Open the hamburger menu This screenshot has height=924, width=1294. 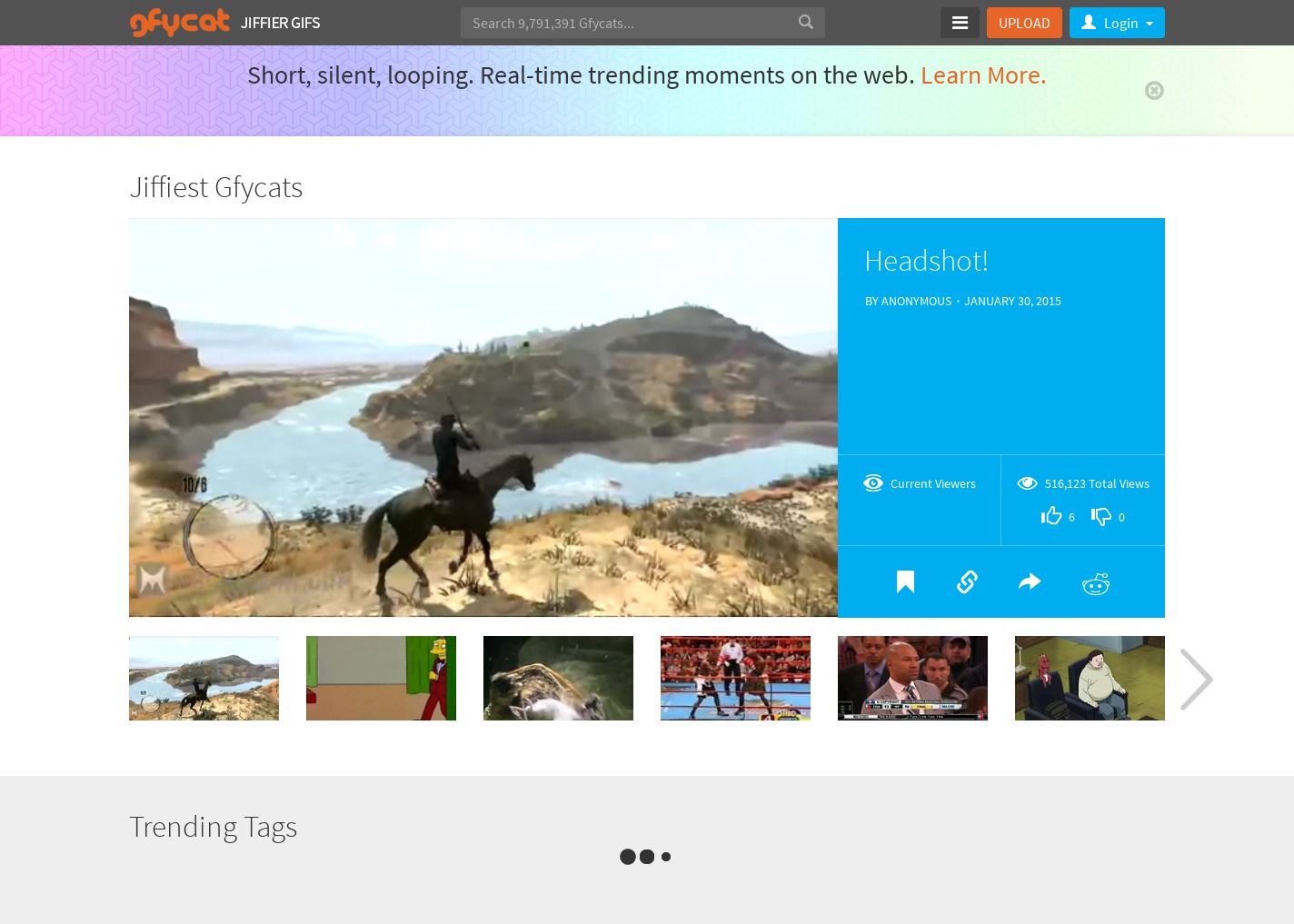pyautogui.click(x=960, y=23)
